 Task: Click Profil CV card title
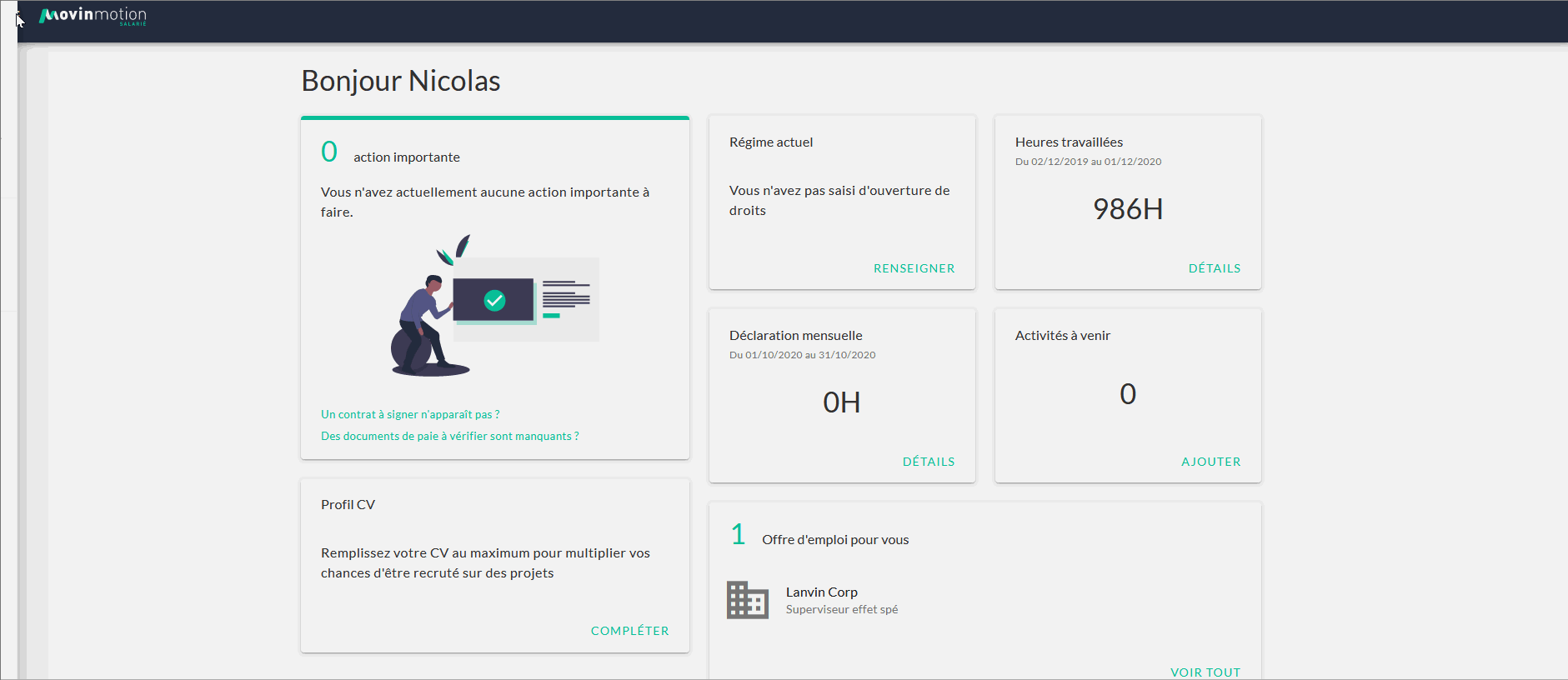pos(348,505)
